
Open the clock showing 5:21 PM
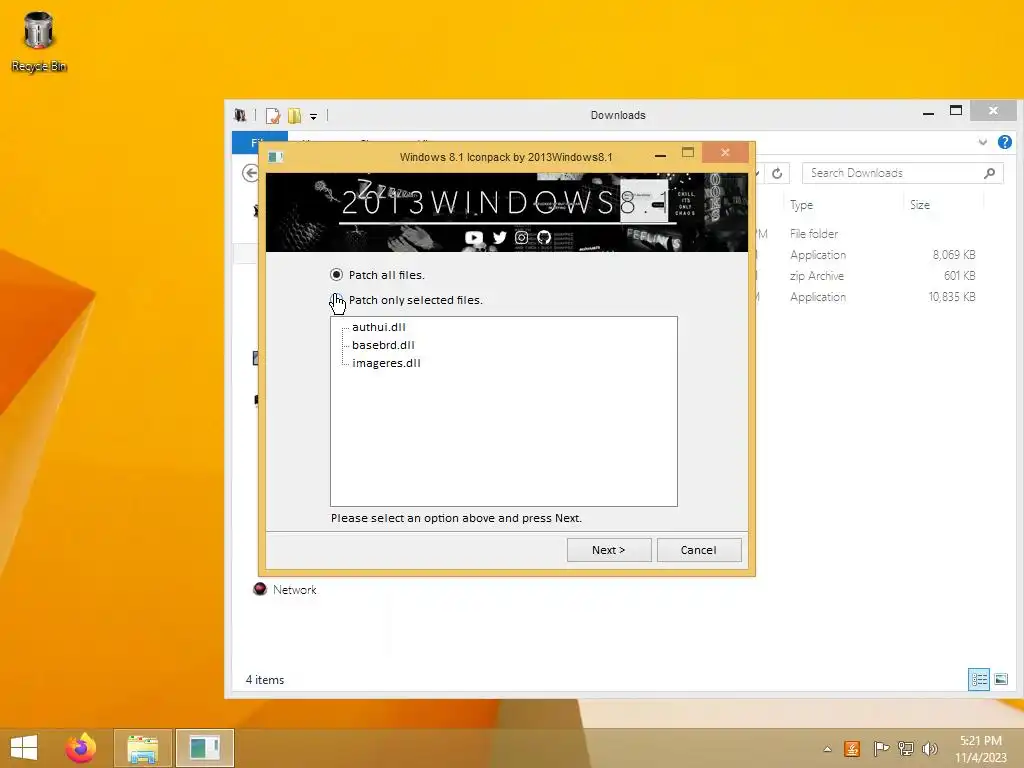point(981,749)
